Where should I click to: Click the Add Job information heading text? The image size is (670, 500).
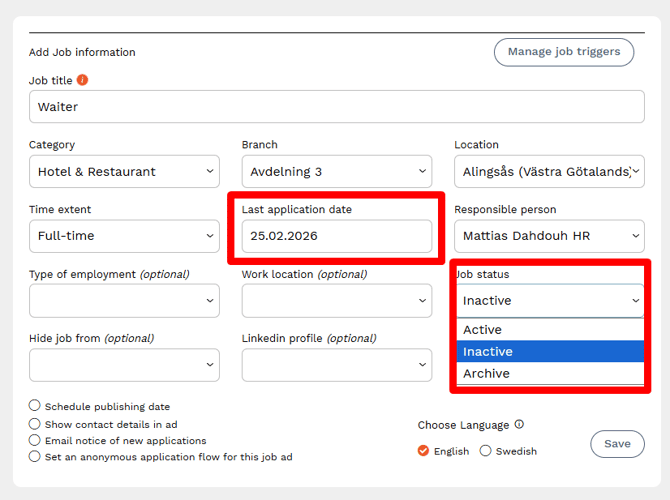82,52
